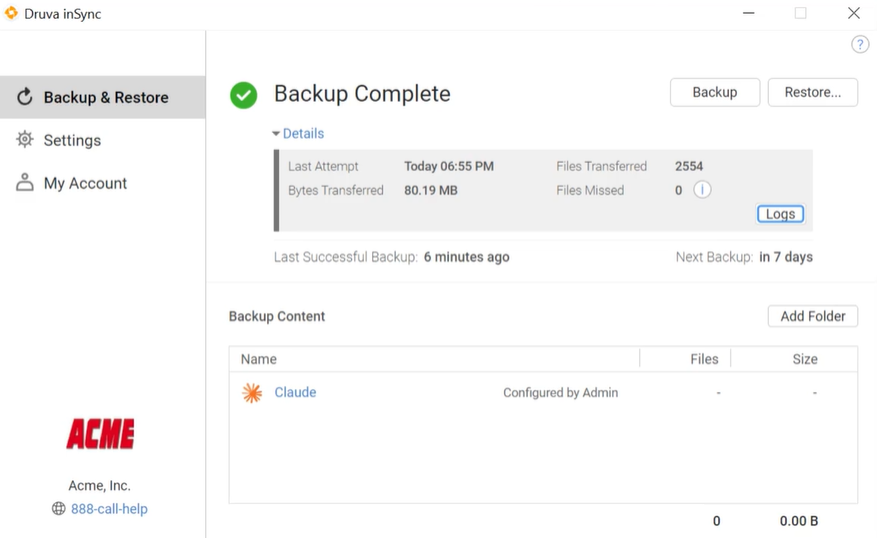Click the 'Files Transferred' label
The image size is (877, 538).
tap(601, 166)
